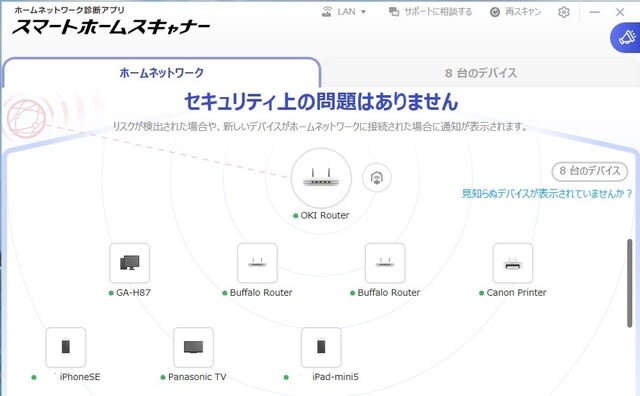Switch to the ホームネットワーク tab
This screenshot has width=640, height=396.
161,73
